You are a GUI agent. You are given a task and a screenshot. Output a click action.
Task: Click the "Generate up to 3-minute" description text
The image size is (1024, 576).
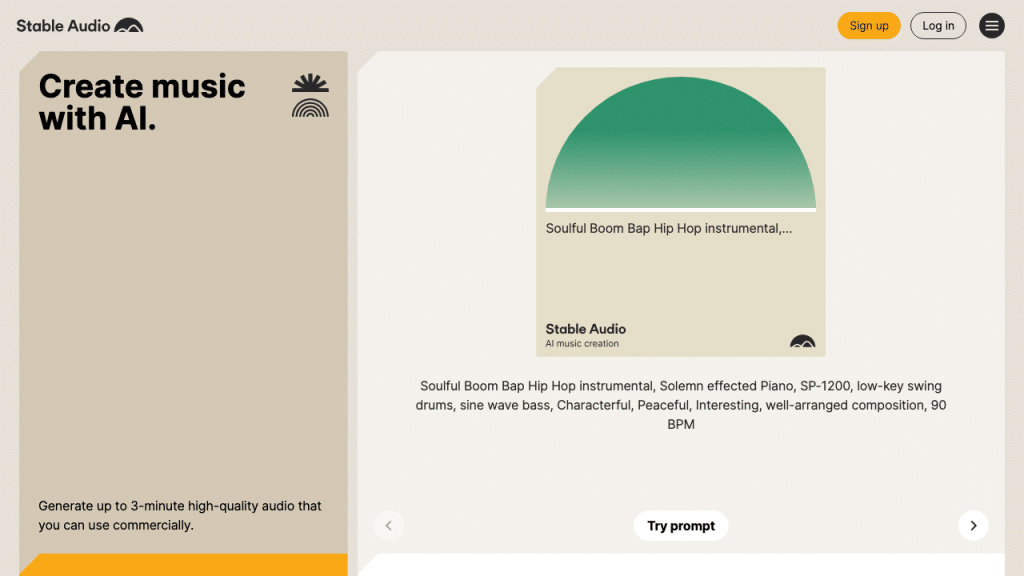point(180,515)
